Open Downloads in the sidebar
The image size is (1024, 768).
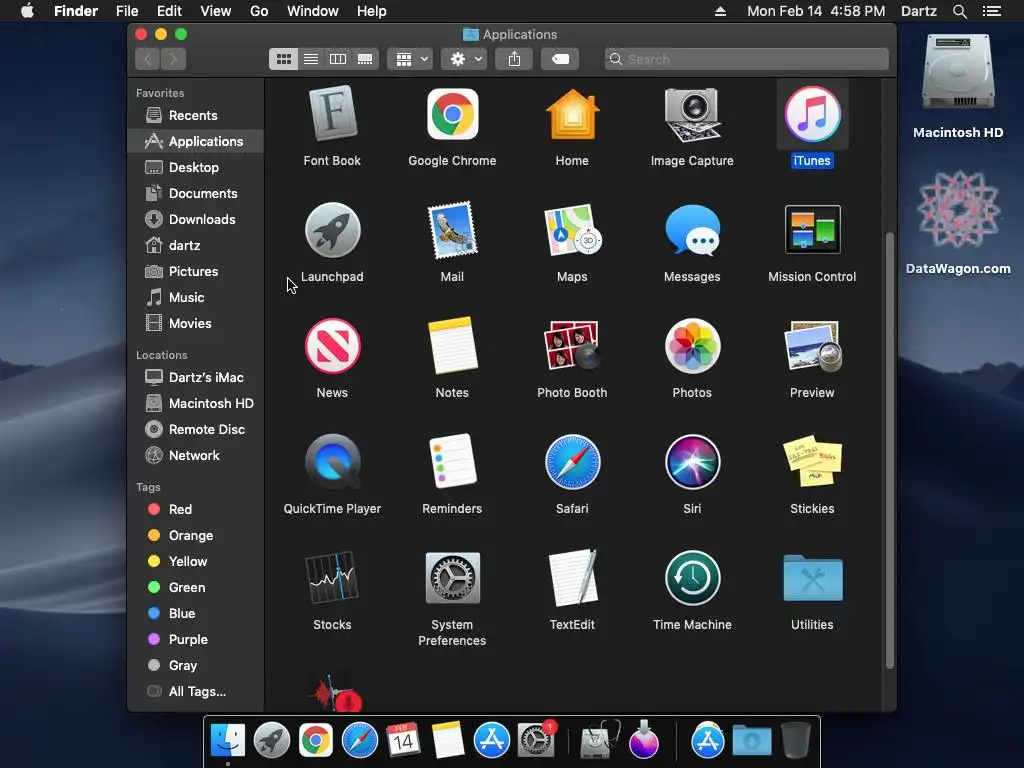(x=195, y=220)
